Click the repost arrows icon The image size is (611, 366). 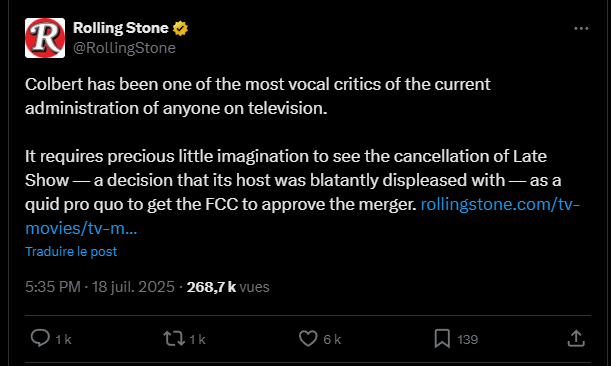coord(174,338)
